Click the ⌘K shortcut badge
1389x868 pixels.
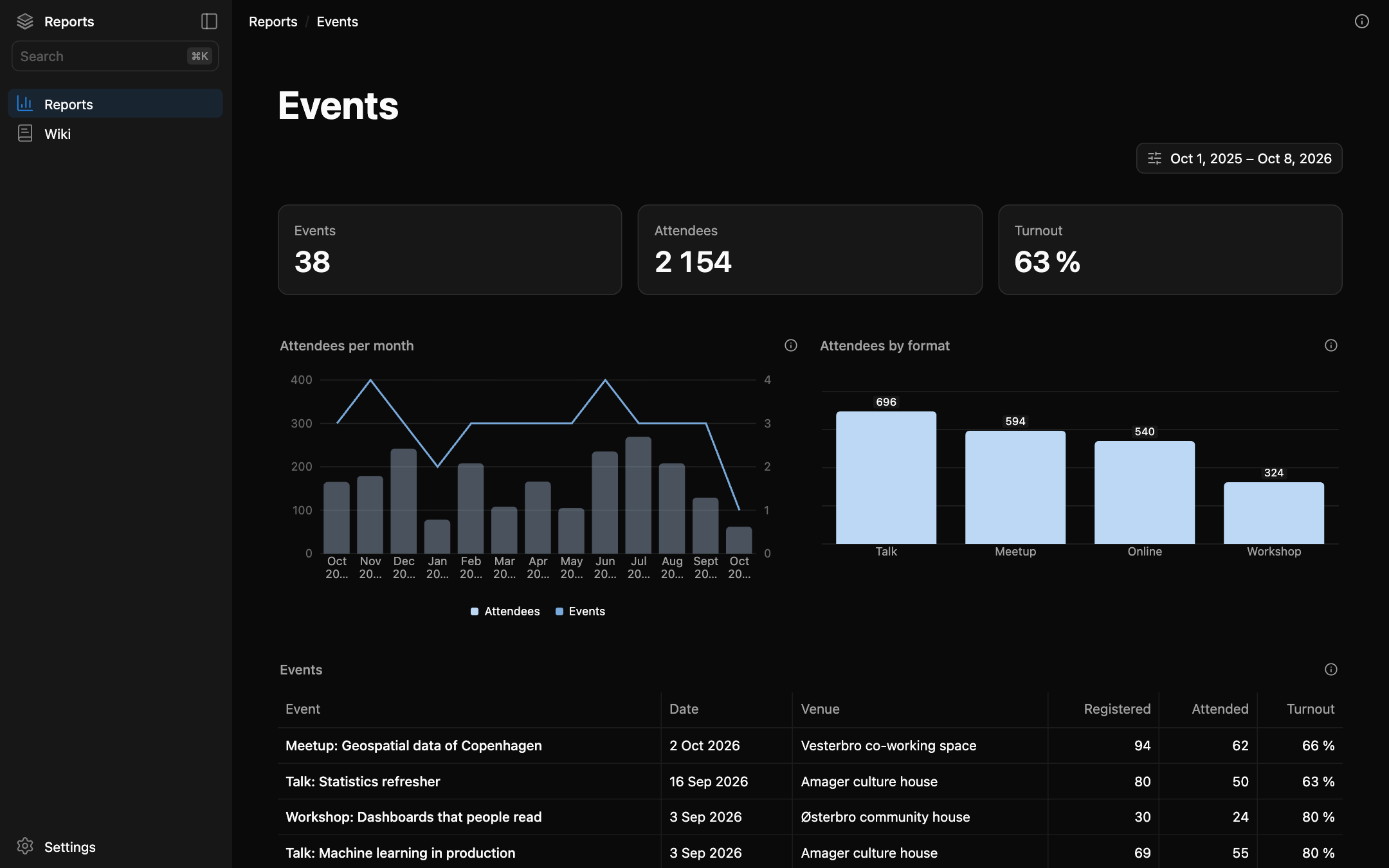point(199,56)
